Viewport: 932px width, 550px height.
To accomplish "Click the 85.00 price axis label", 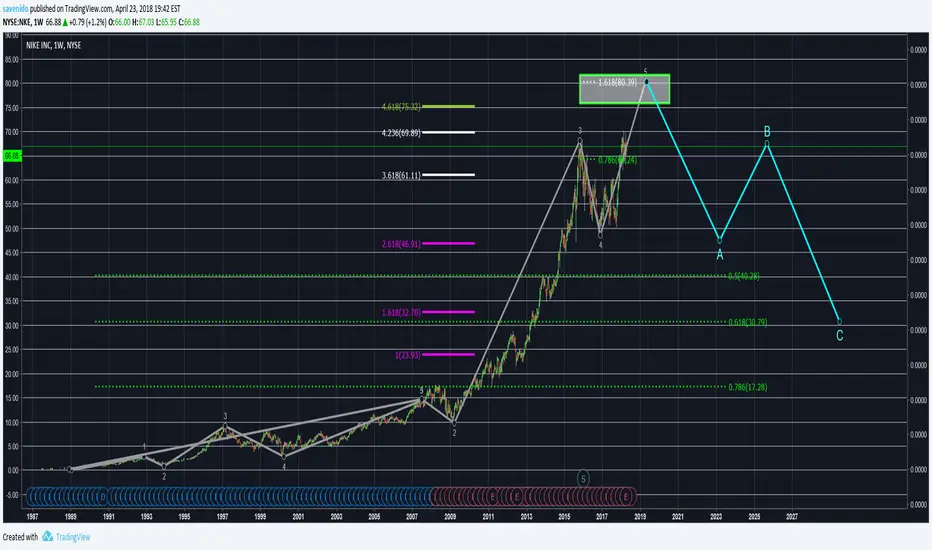I will tap(11, 59).
